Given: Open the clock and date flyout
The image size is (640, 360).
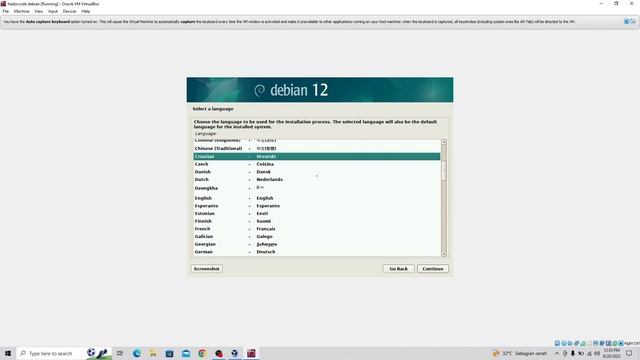Looking at the screenshot, I should click(611, 353).
